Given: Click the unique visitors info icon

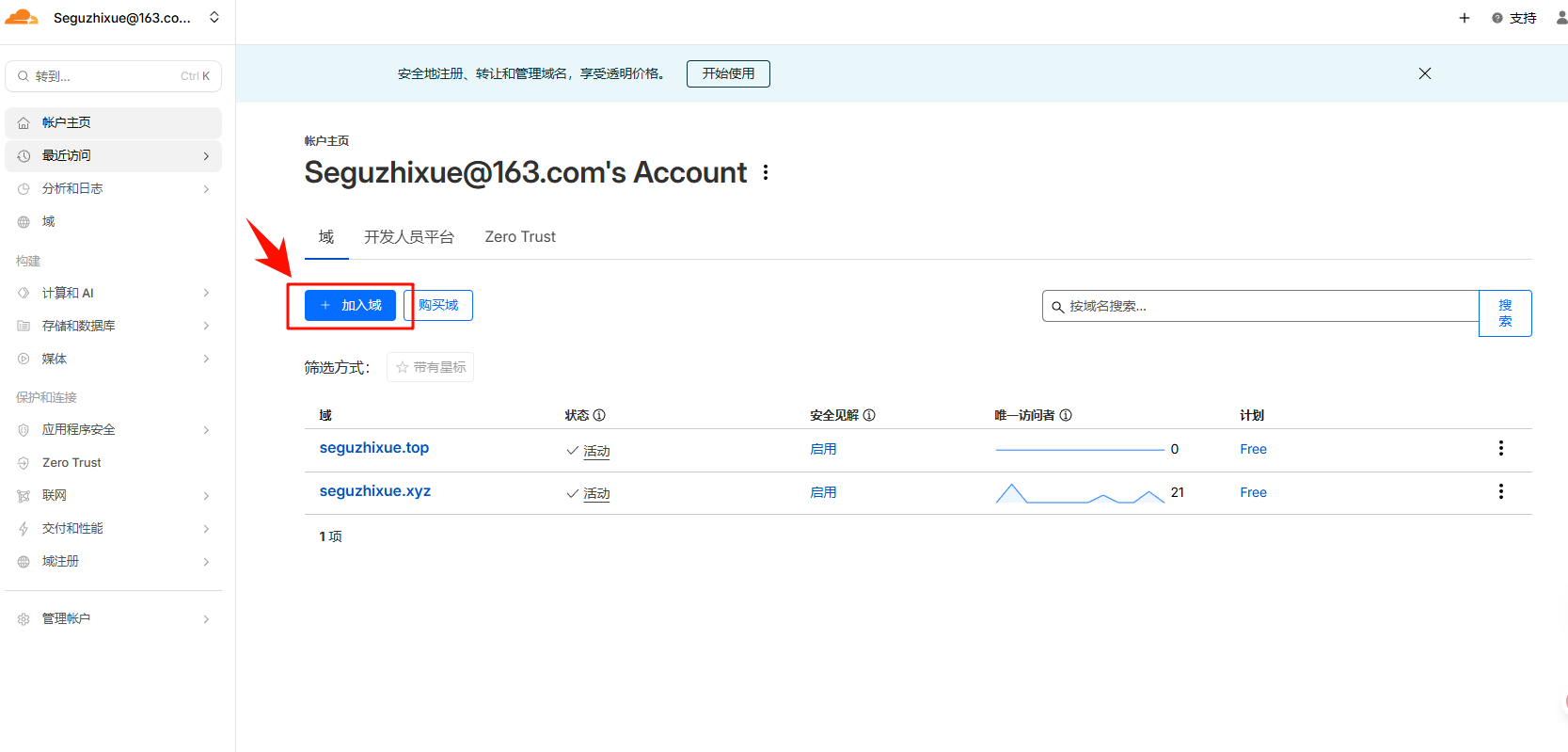Looking at the screenshot, I should click(1066, 415).
